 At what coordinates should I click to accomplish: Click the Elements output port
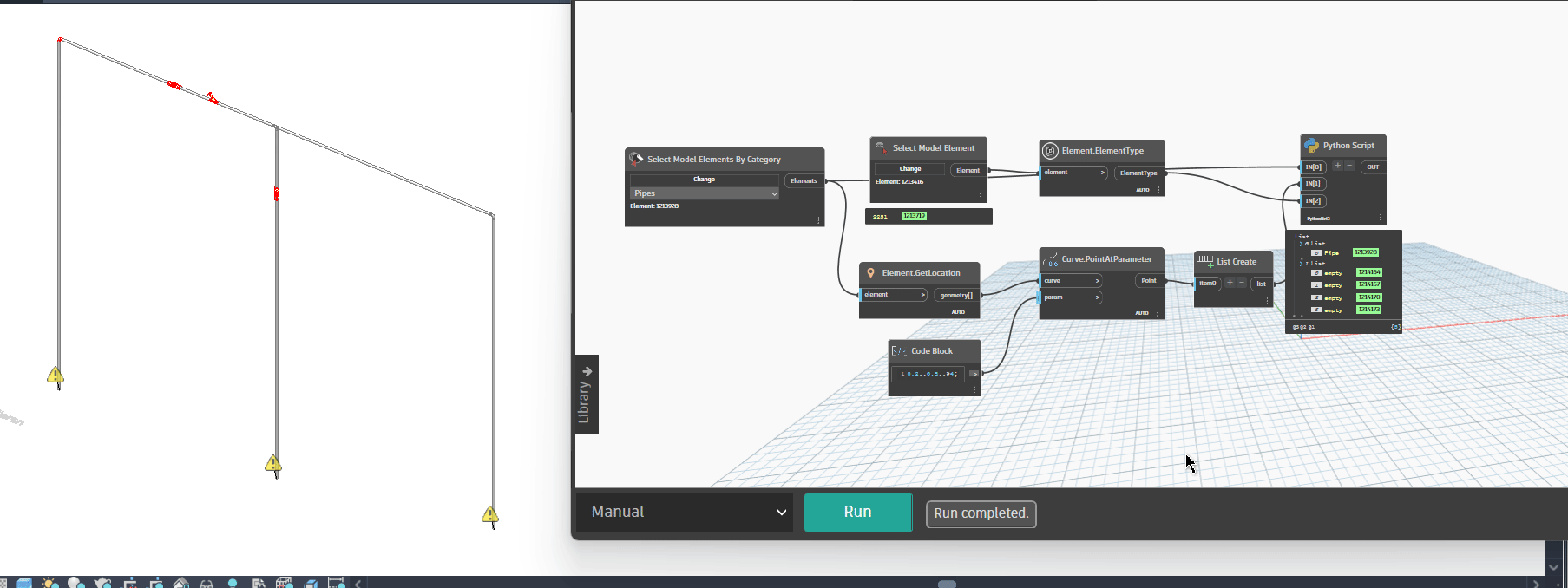804,180
